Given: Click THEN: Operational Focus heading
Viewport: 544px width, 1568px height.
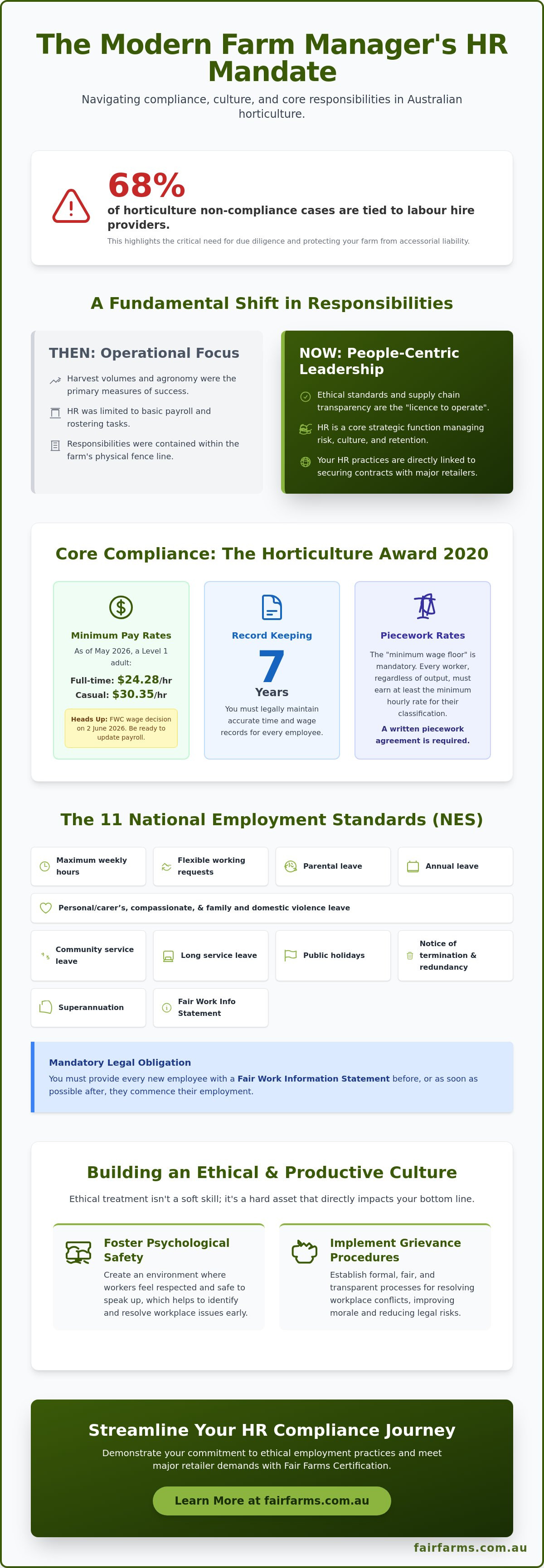Looking at the screenshot, I should point(144,353).
